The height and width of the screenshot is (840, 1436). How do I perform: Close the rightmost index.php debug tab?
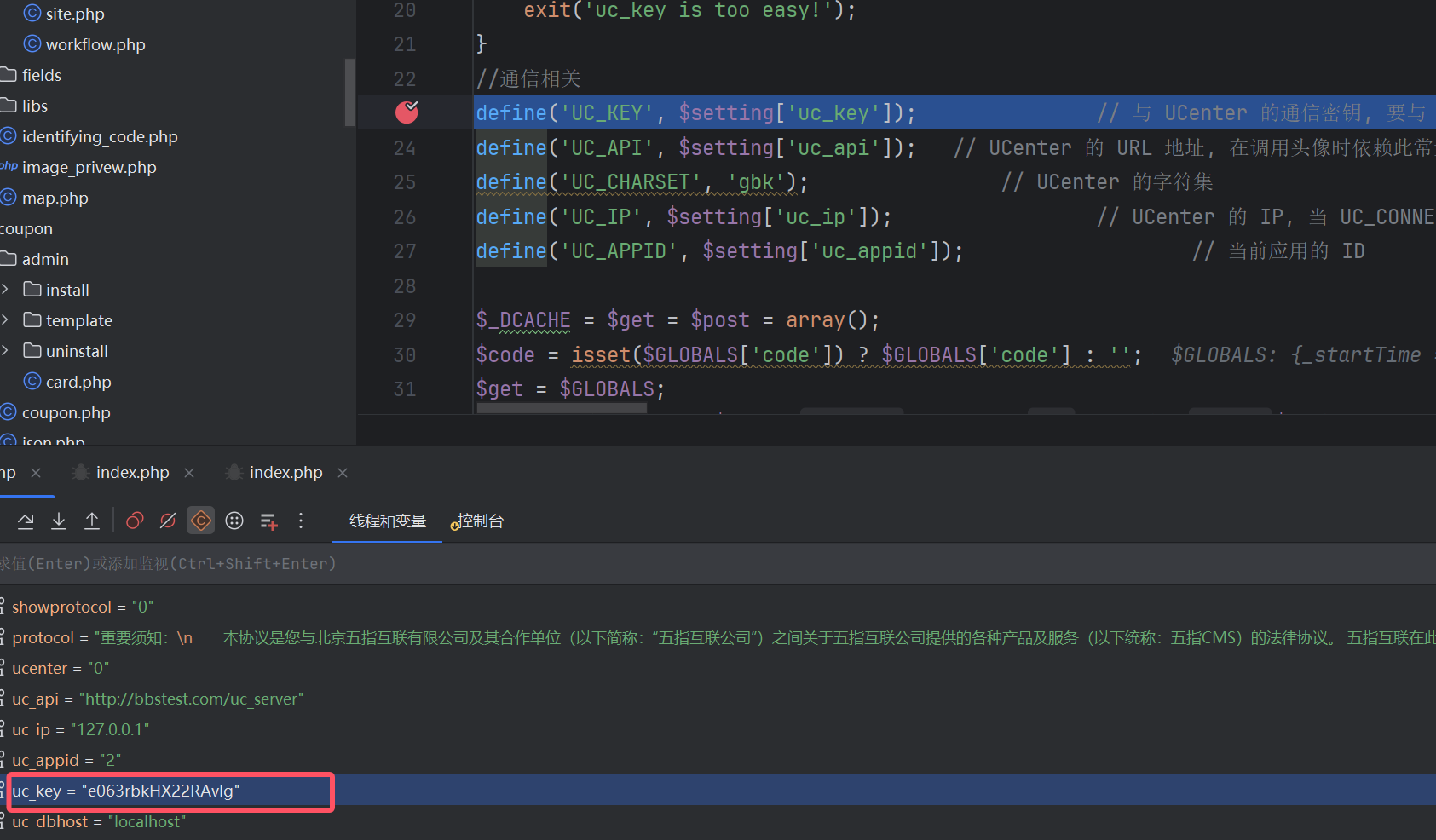pyautogui.click(x=343, y=473)
